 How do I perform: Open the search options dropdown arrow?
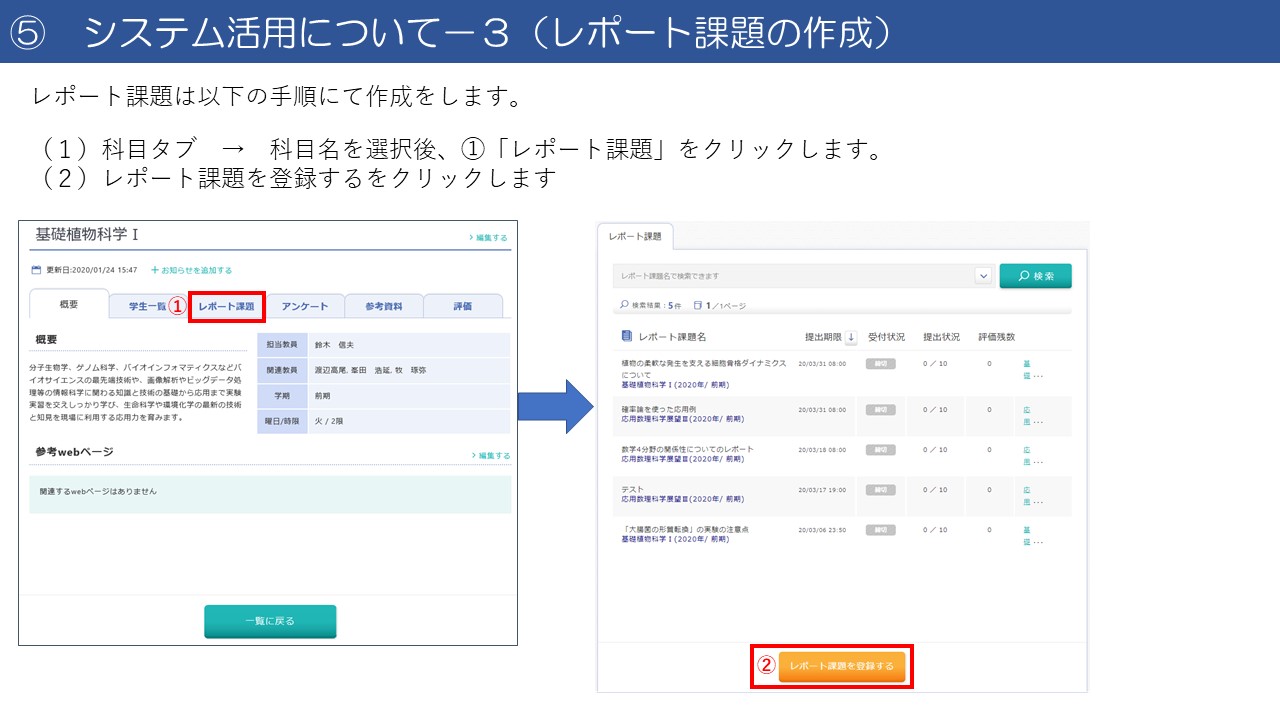[983, 276]
